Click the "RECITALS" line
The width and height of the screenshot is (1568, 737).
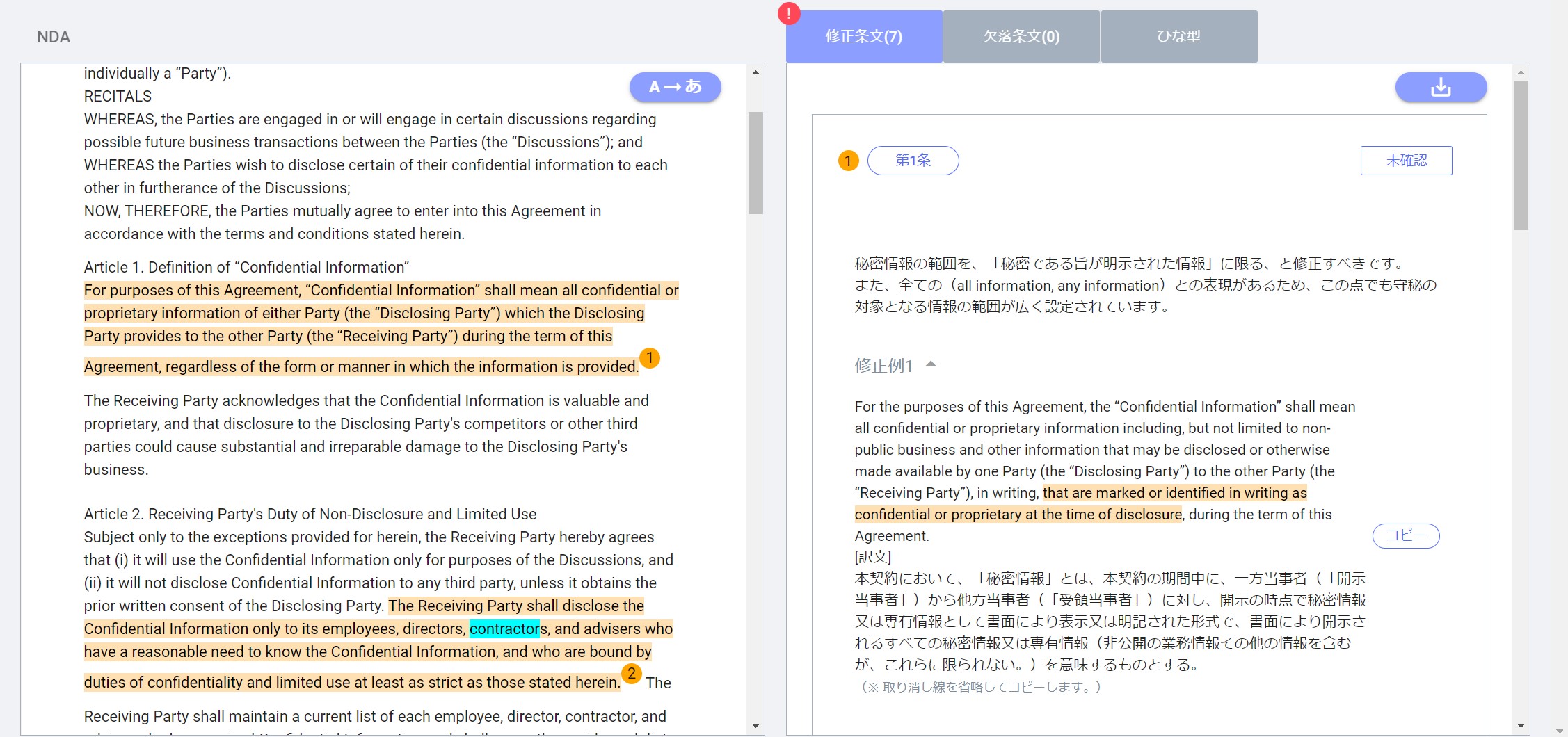point(118,96)
